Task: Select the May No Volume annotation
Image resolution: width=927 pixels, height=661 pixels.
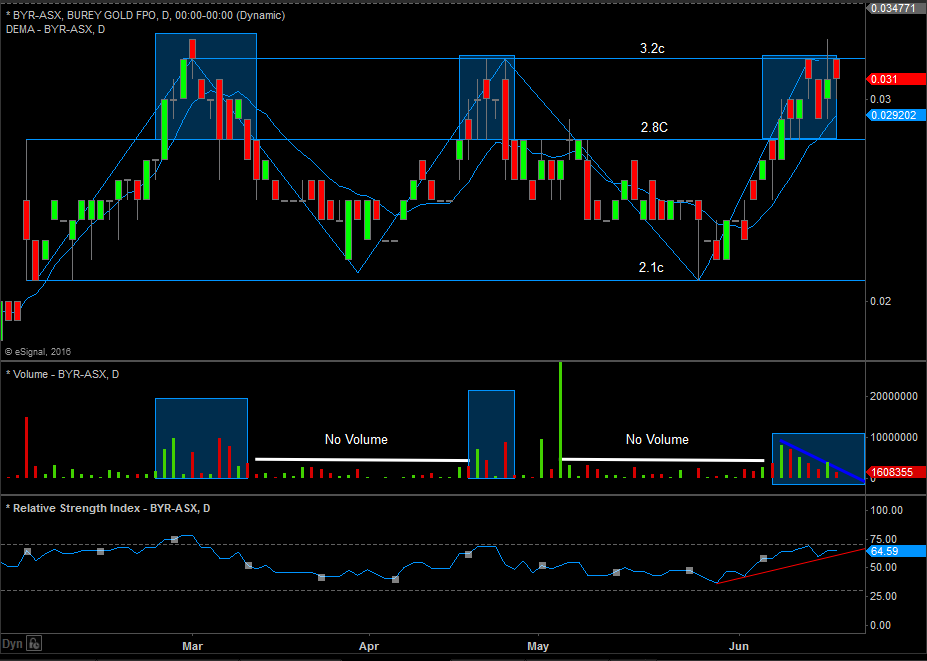Action: point(657,439)
